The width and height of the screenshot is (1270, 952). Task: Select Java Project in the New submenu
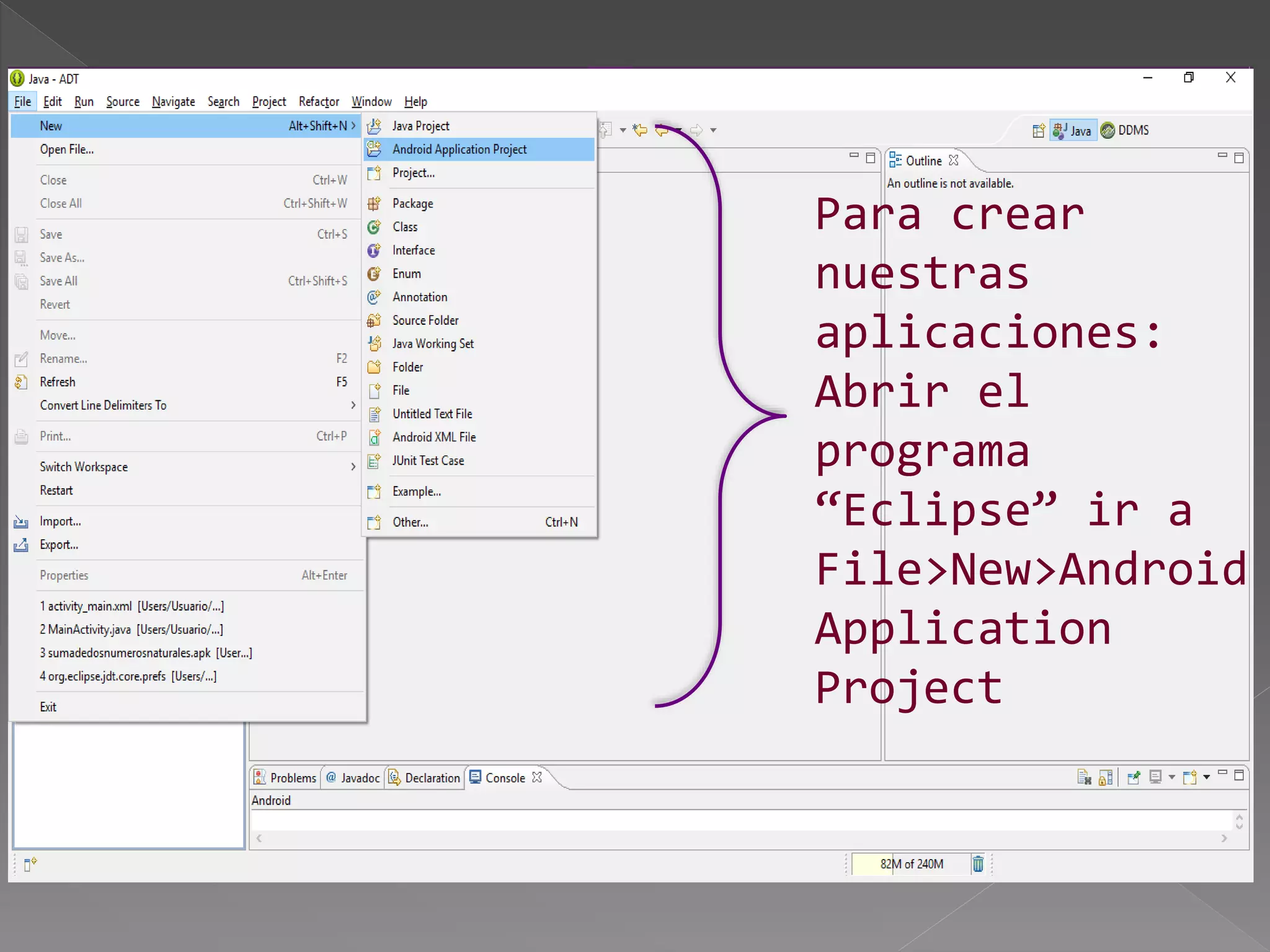pos(479,126)
